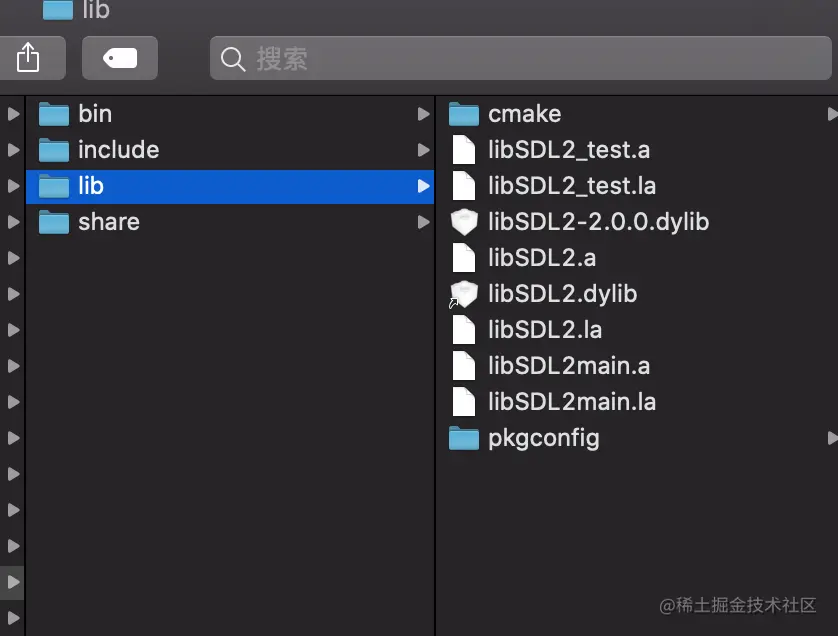Select the include folder
Screen dimensions: 838x636
pyautogui.click(x=230, y=150)
